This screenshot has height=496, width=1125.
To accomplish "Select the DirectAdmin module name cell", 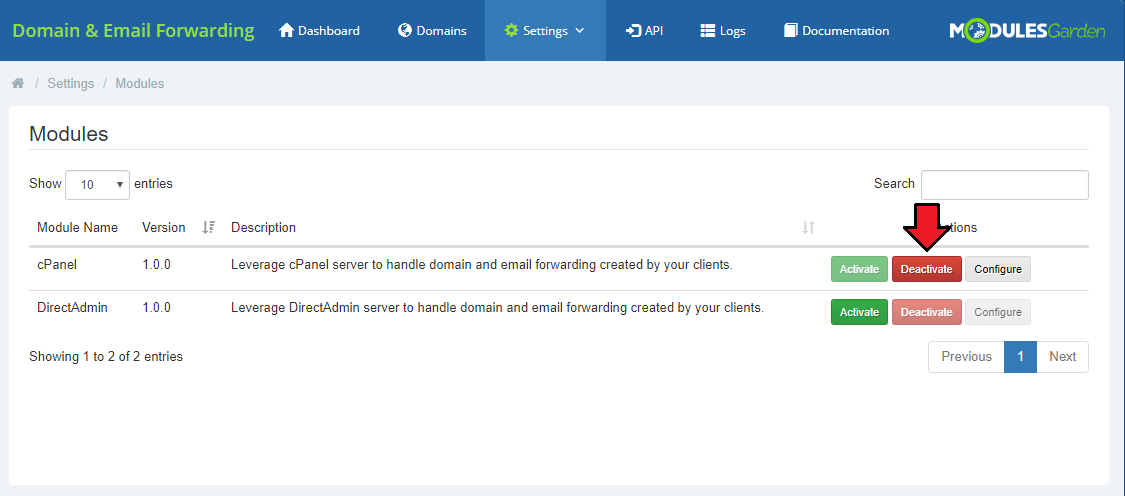I will click(72, 307).
